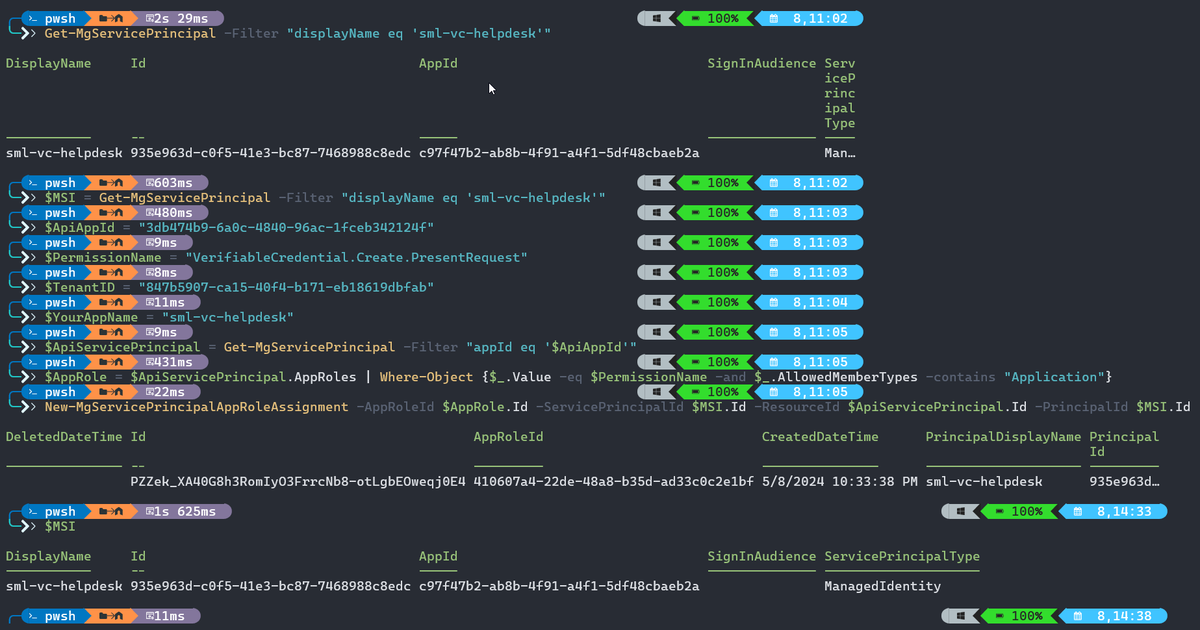Click the Windows logo segment beside 8,14:38

tap(959, 617)
